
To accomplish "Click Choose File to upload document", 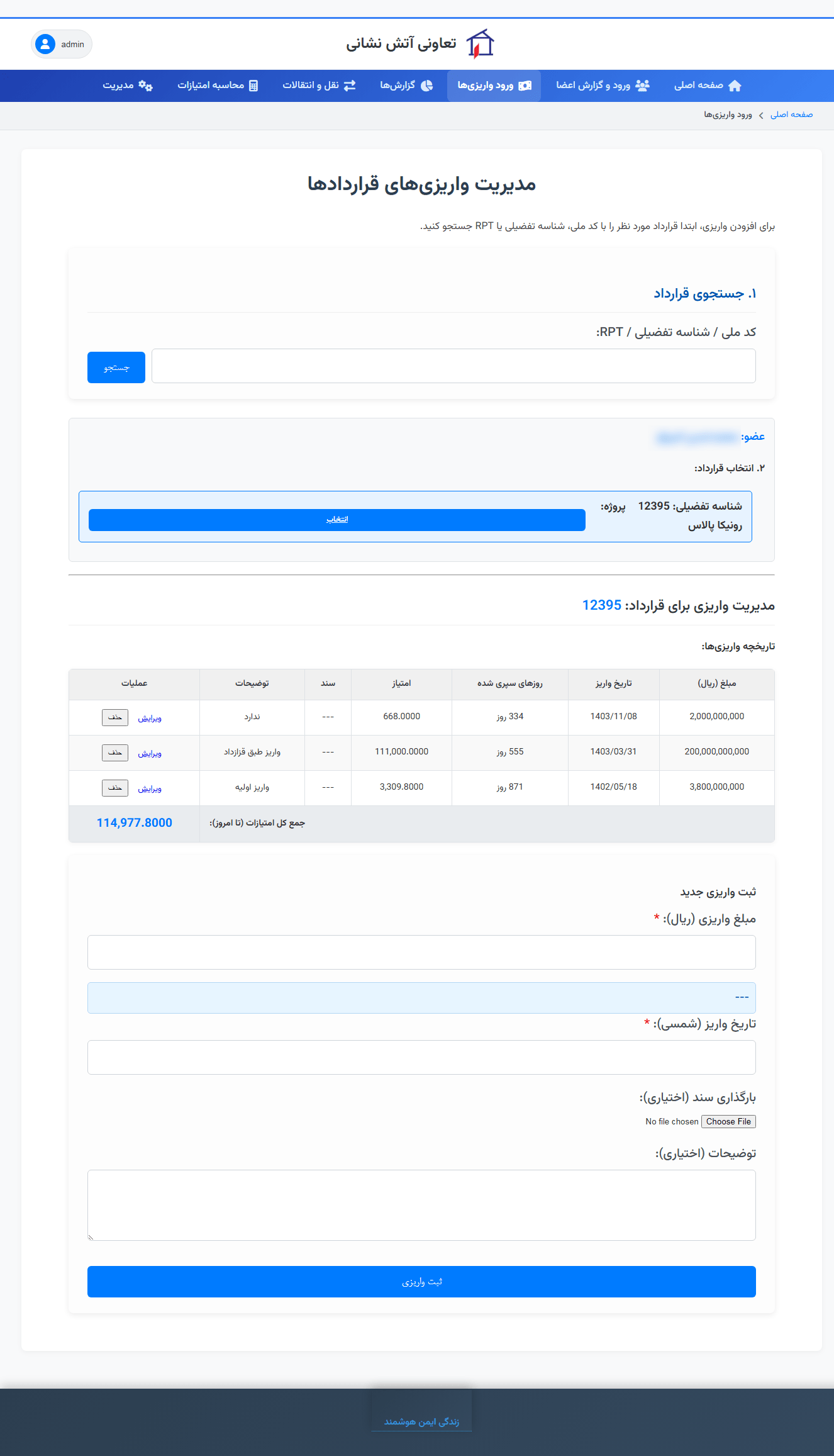I will (x=728, y=1121).
